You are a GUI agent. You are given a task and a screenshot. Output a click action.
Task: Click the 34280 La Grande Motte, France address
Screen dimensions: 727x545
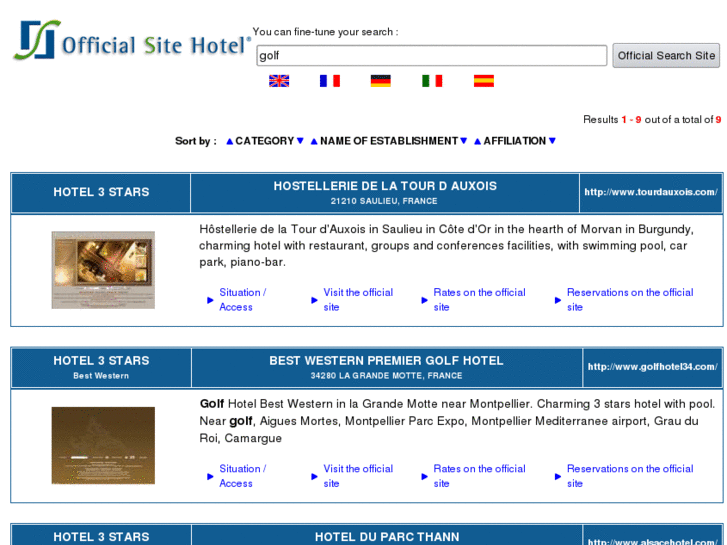(x=386, y=376)
